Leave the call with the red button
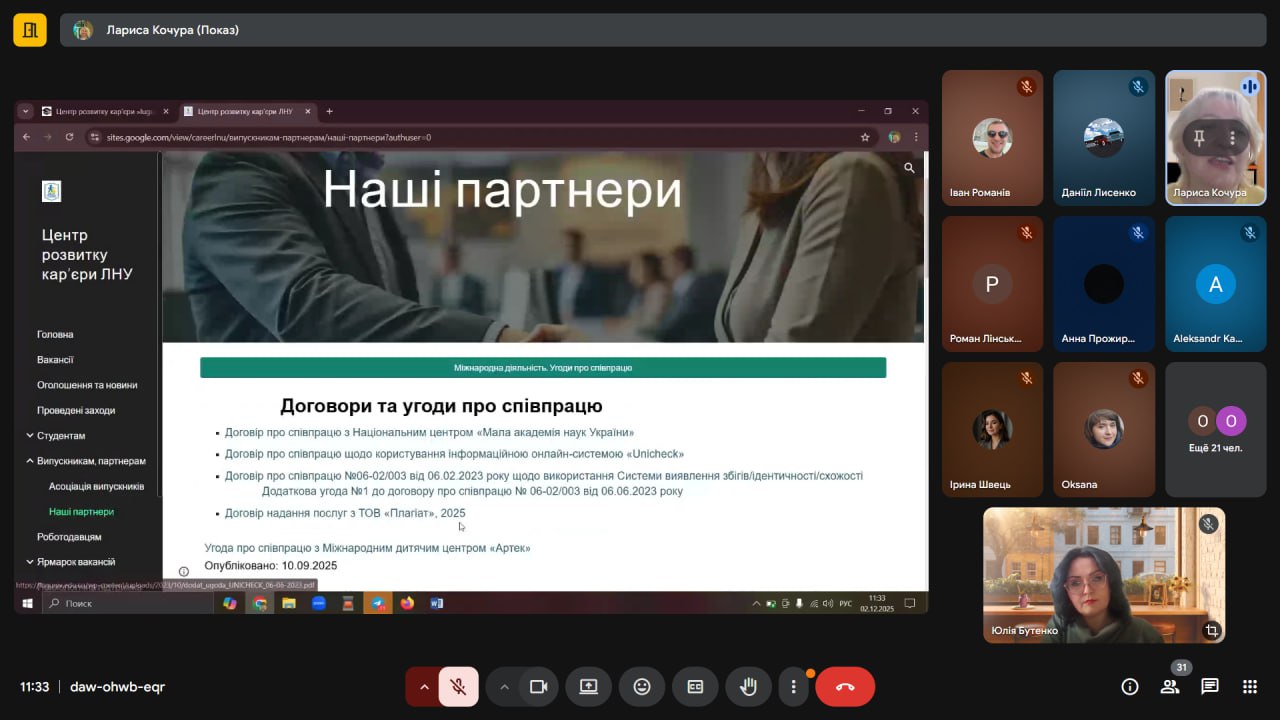 coord(845,687)
